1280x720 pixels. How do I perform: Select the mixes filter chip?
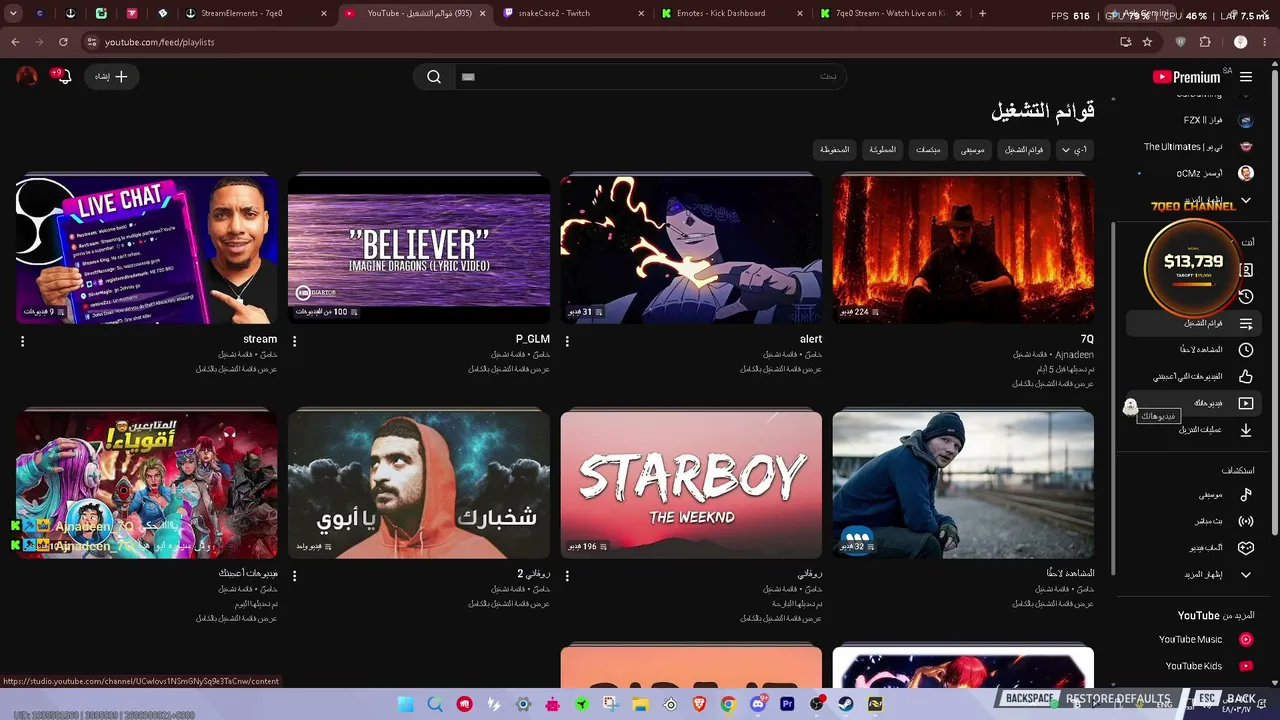928,150
